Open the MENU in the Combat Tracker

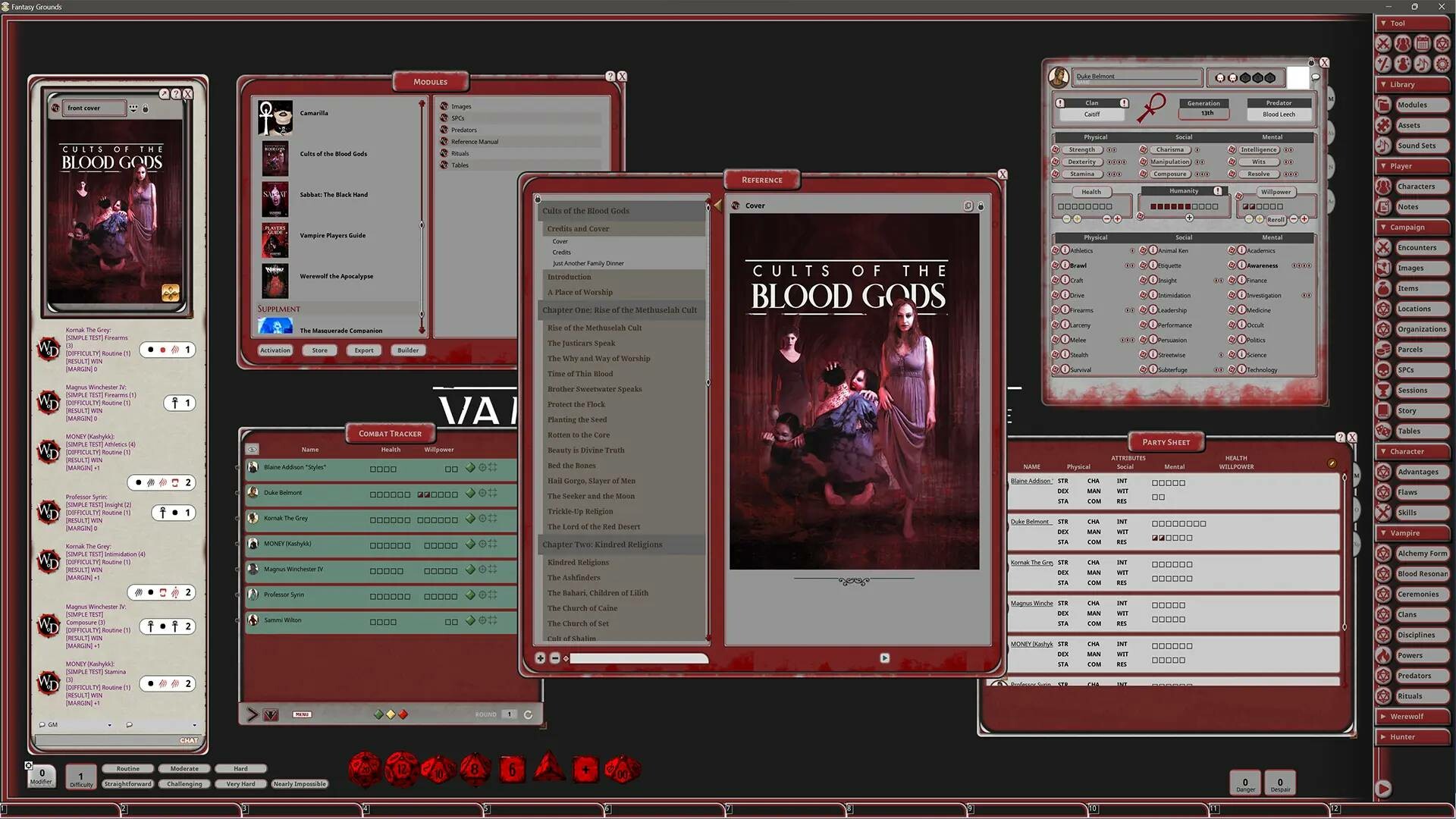coord(302,714)
